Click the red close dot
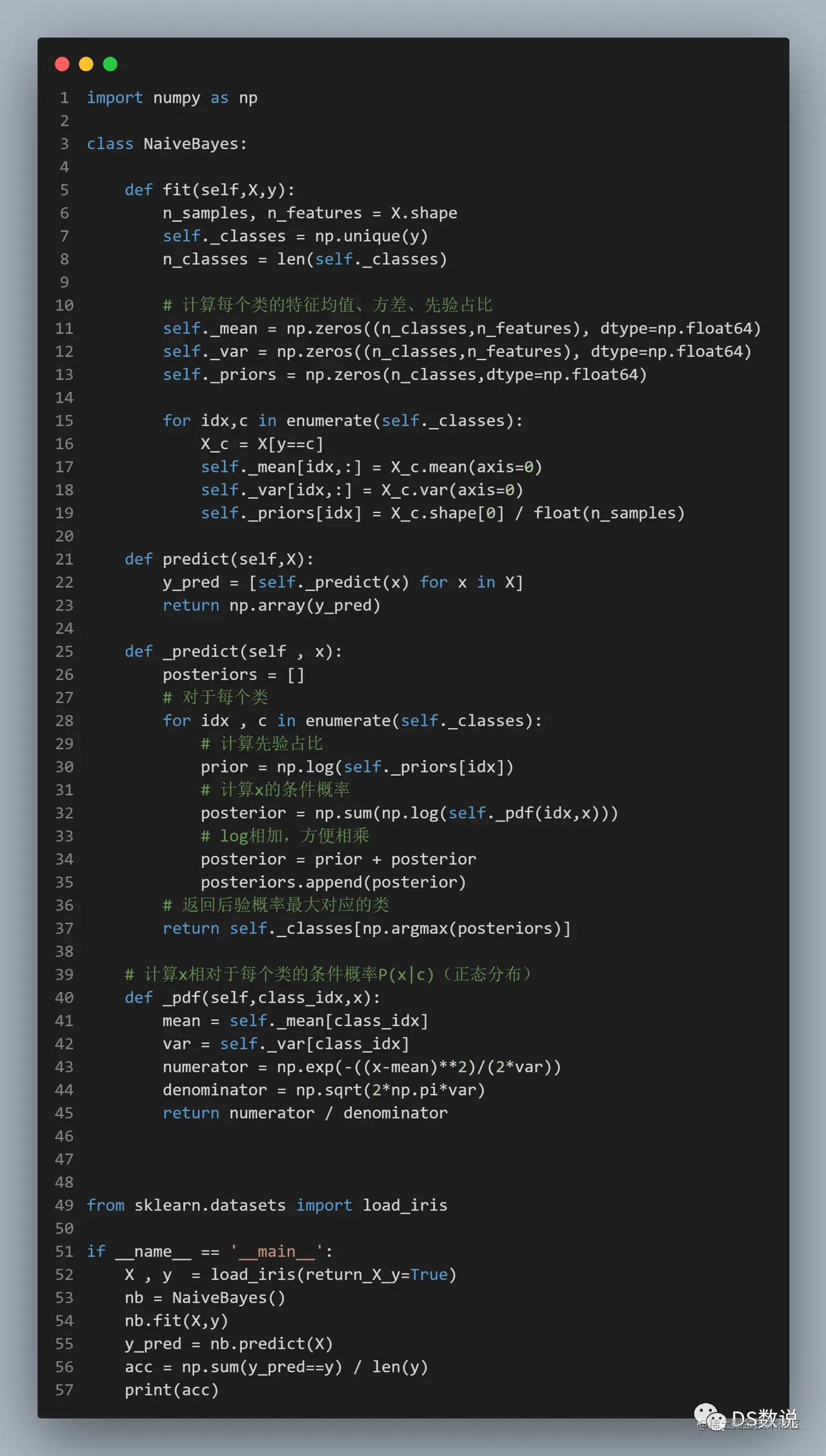The width and height of the screenshot is (826, 1456). point(62,64)
